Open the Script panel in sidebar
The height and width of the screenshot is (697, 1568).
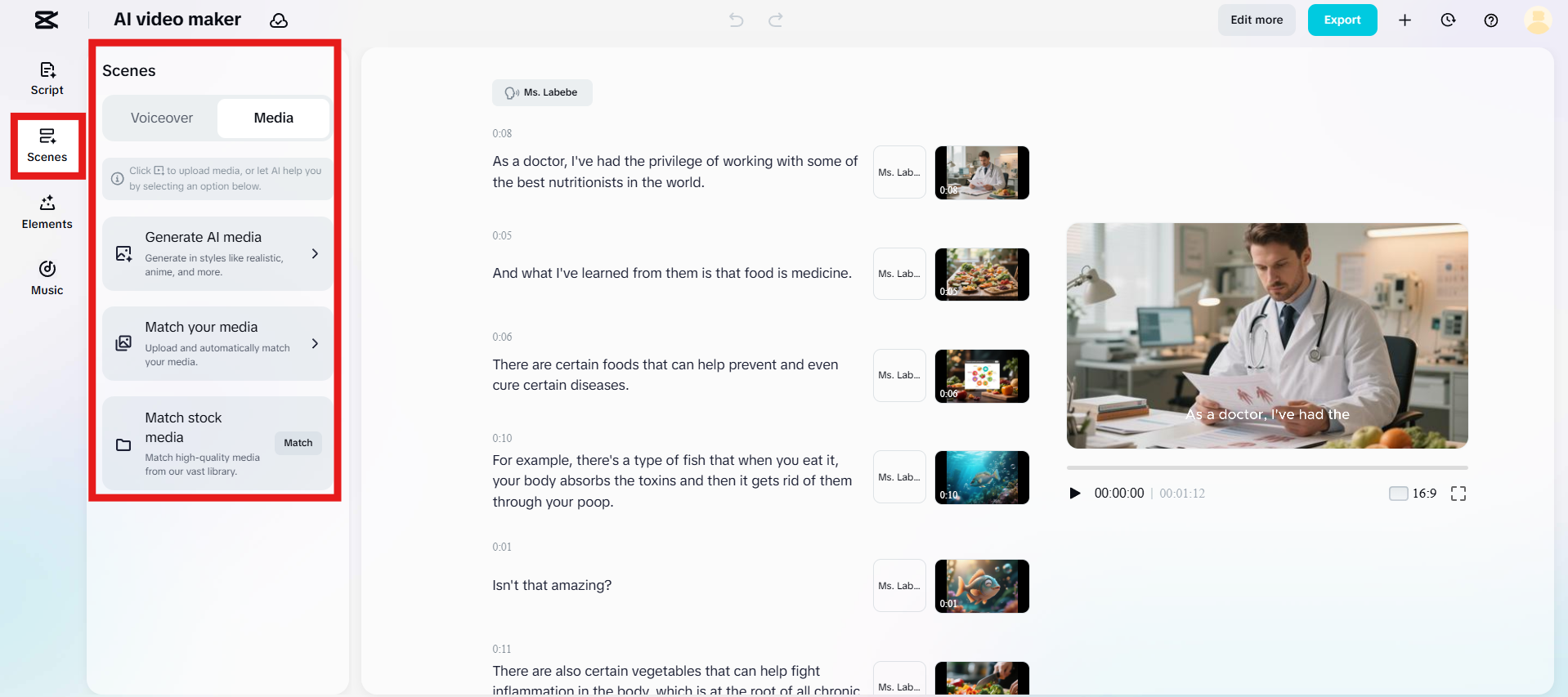47,78
